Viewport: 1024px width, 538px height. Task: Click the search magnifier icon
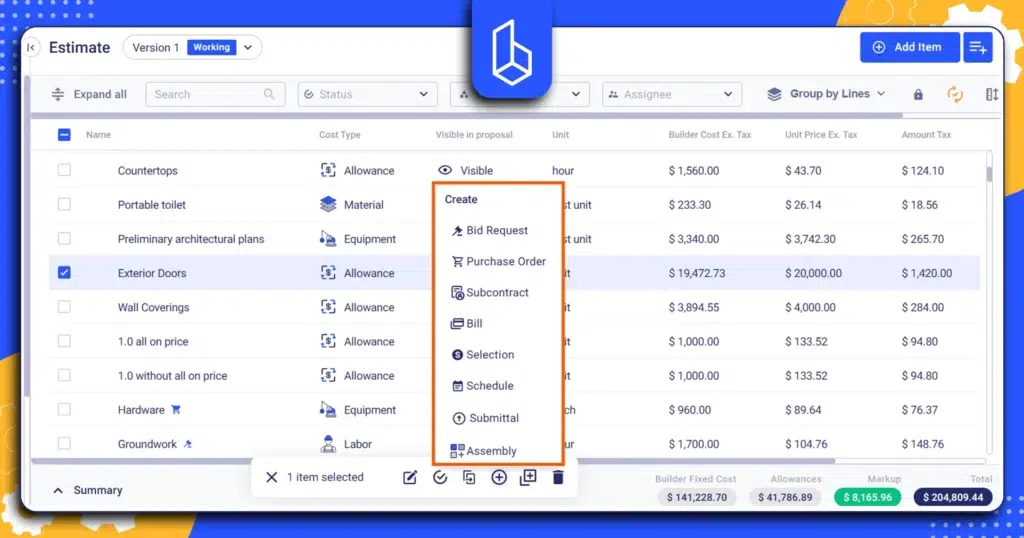click(269, 94)
